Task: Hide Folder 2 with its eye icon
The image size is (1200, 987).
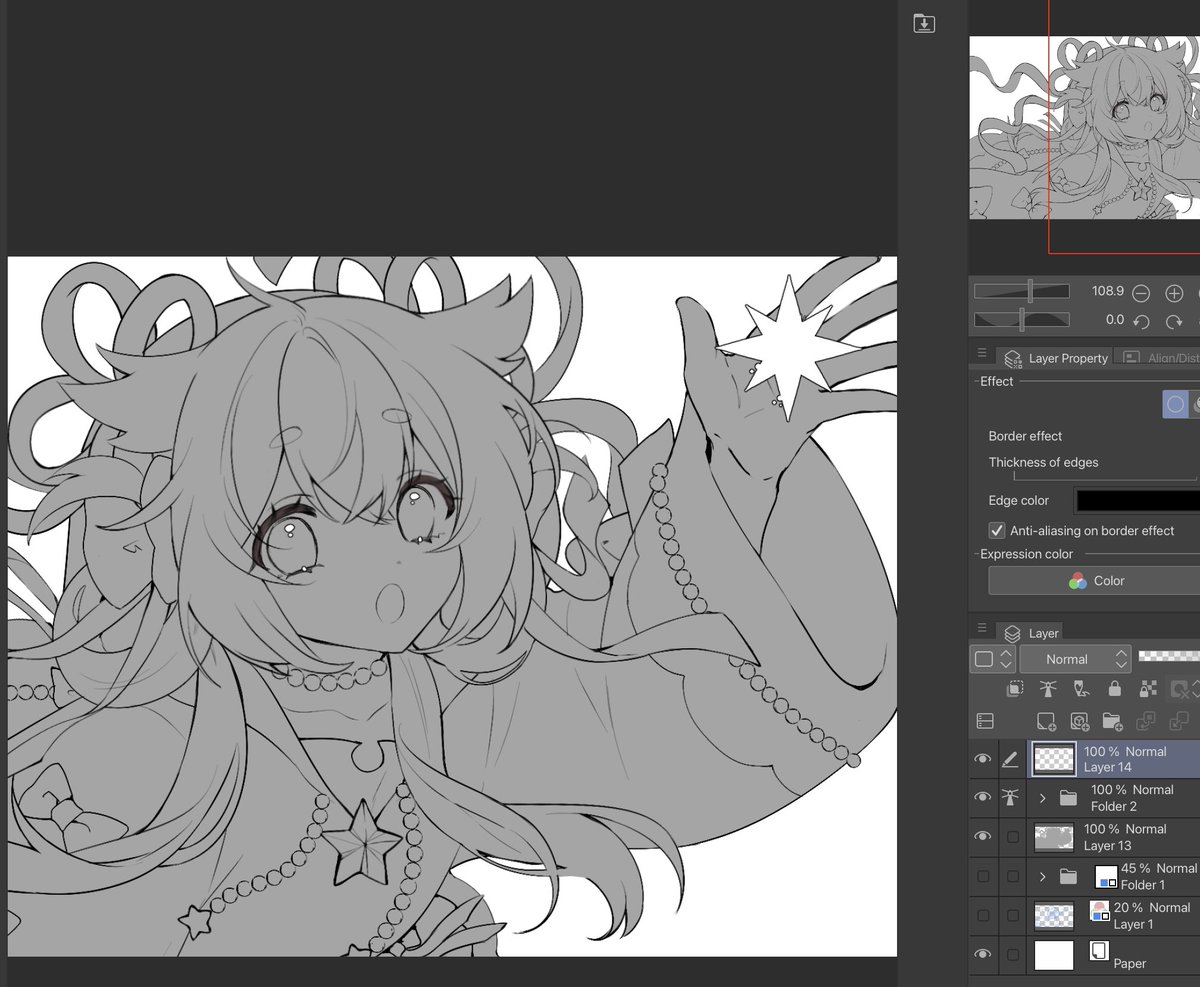Action: point(983,797)
